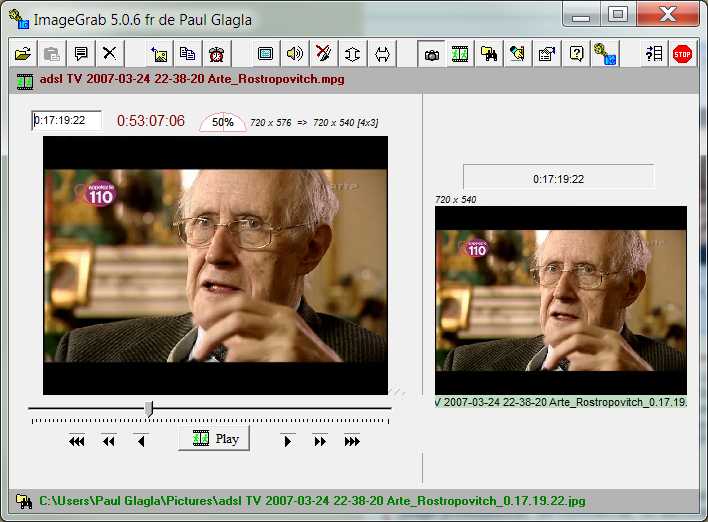This screenshot has width=708, height=522.
Task: Click the video position slider handle
Action: [x=149, y=408]
